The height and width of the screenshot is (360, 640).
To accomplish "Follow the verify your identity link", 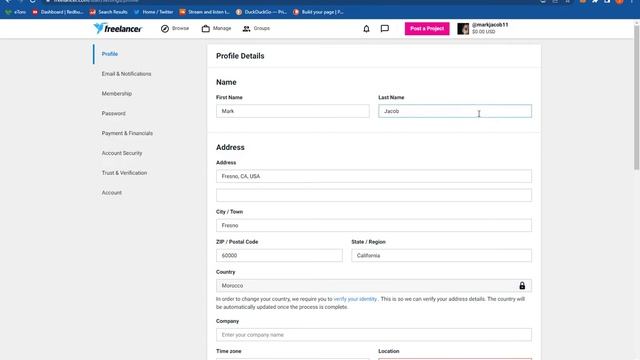I will tap(355, 299).
